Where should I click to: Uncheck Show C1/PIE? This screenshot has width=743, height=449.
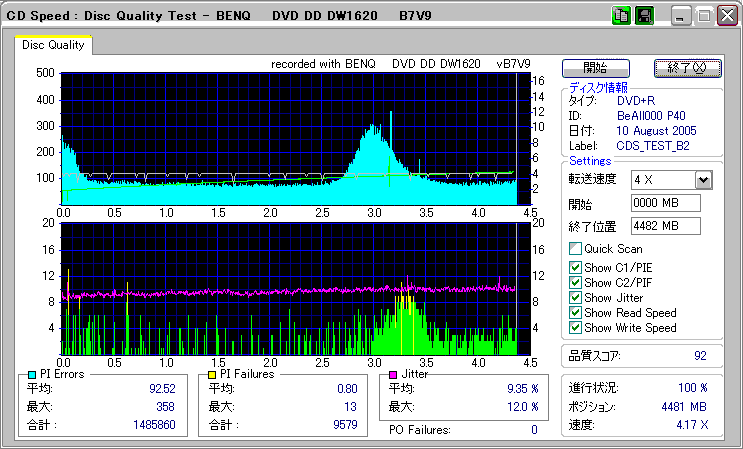pyautogui.click(x=575, y=267)
